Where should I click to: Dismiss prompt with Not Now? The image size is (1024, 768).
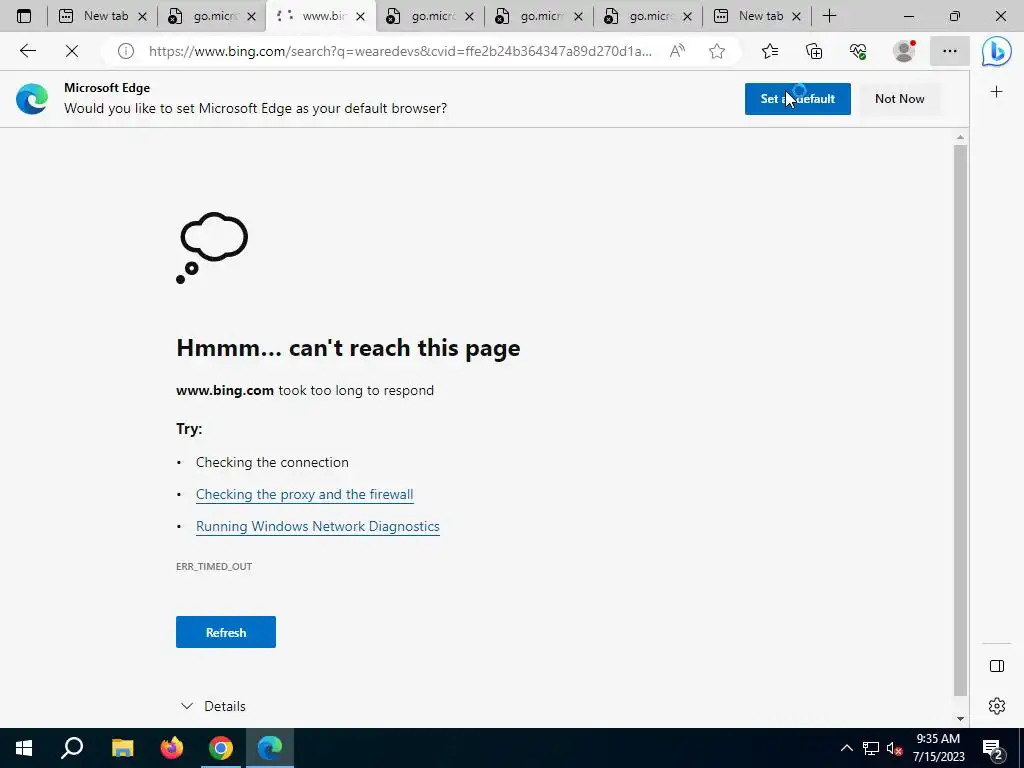pyautogui.click(x=899, y=99)
